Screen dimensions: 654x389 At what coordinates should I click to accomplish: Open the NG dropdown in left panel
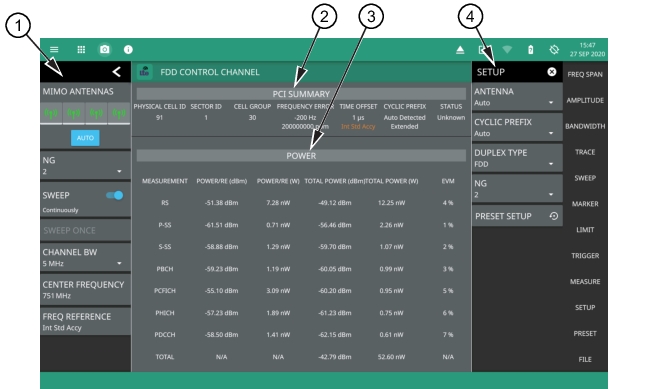(x=85, y=166)
